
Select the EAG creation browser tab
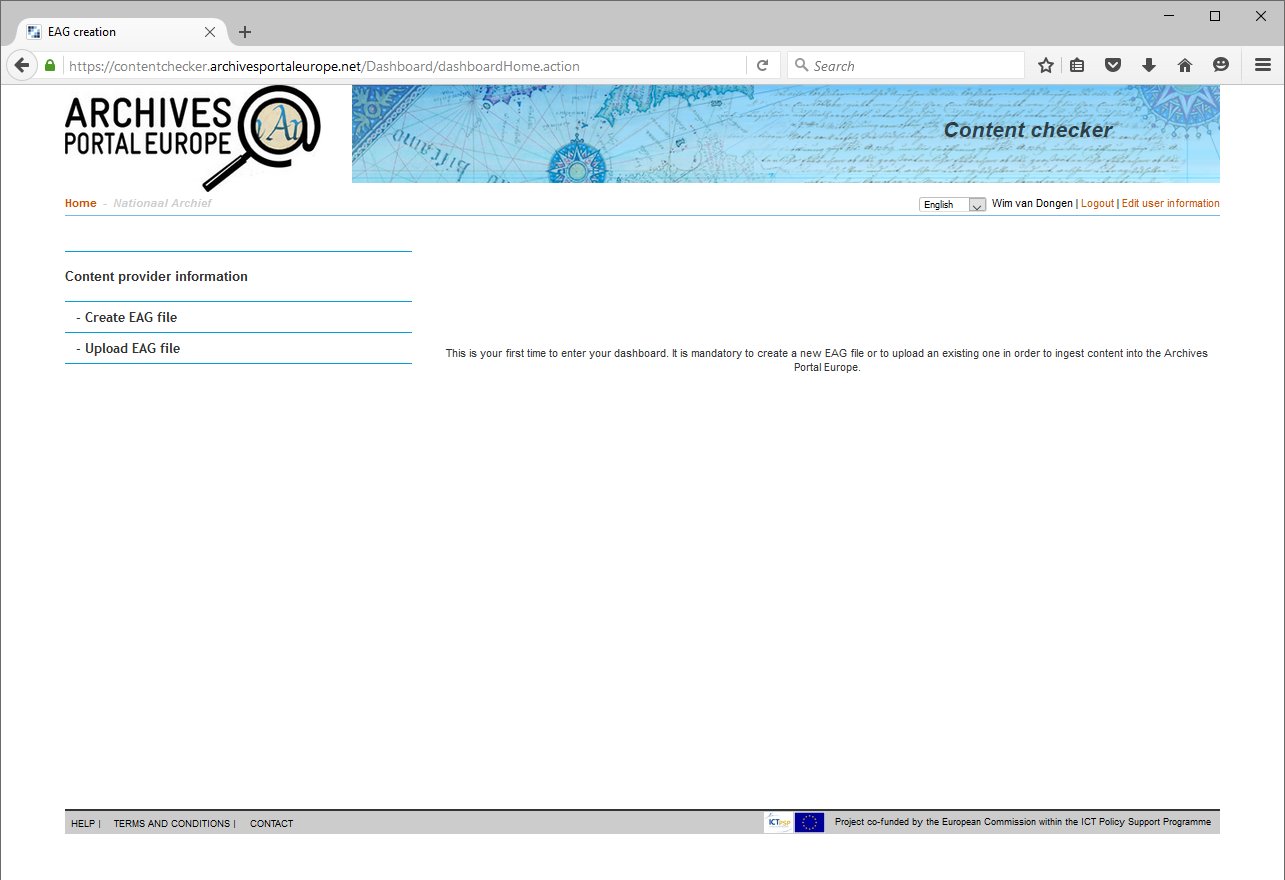[120, 32]
